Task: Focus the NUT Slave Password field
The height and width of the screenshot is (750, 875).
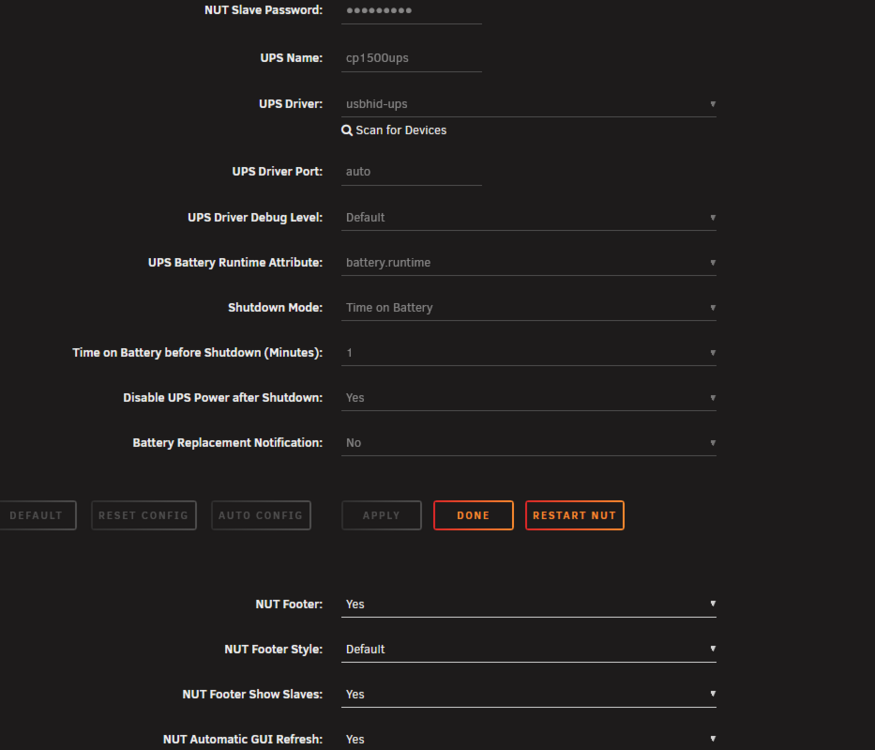Action: click(411, 11)
